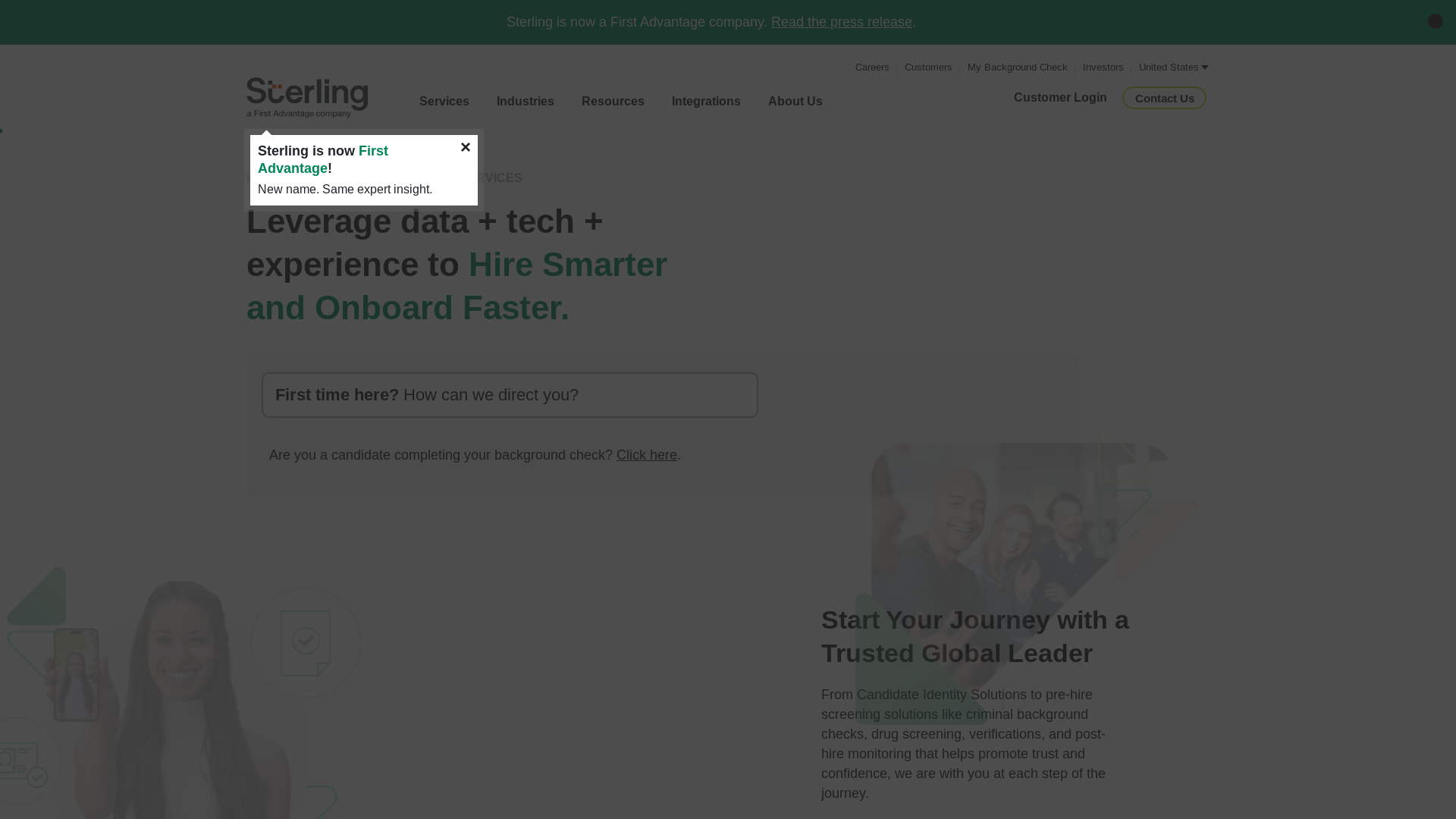The height and width of the screenshot is (819, 1456).
Task: Open the press release link
Action: point(841,22)
